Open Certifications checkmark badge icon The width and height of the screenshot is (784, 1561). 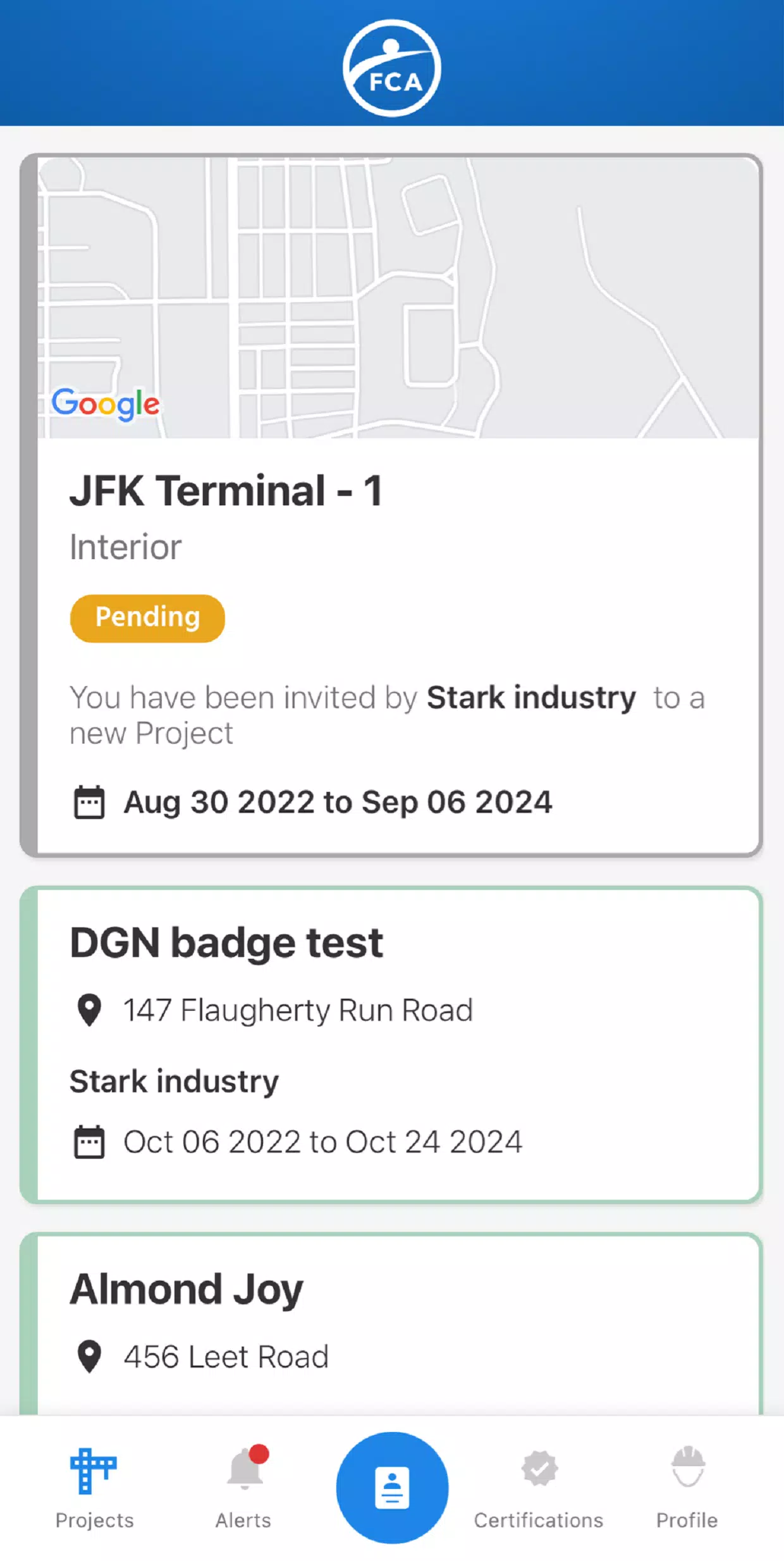click(539, 1469)
